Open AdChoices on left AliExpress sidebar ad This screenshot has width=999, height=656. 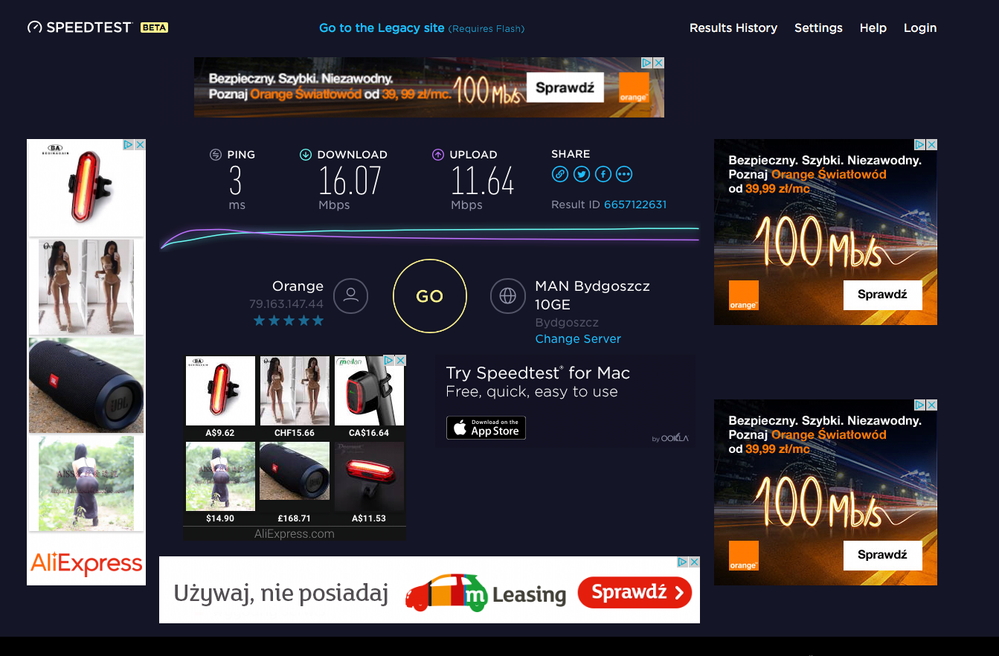click(x=128, y=145)
